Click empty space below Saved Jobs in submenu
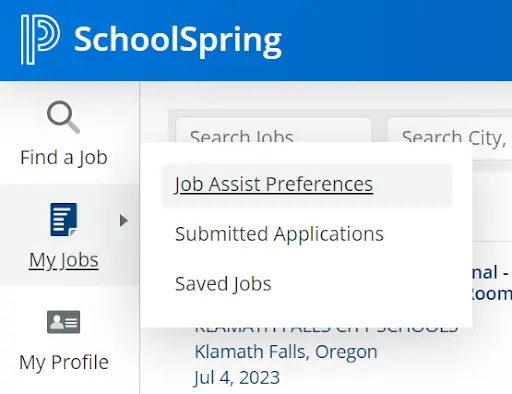 306,312
